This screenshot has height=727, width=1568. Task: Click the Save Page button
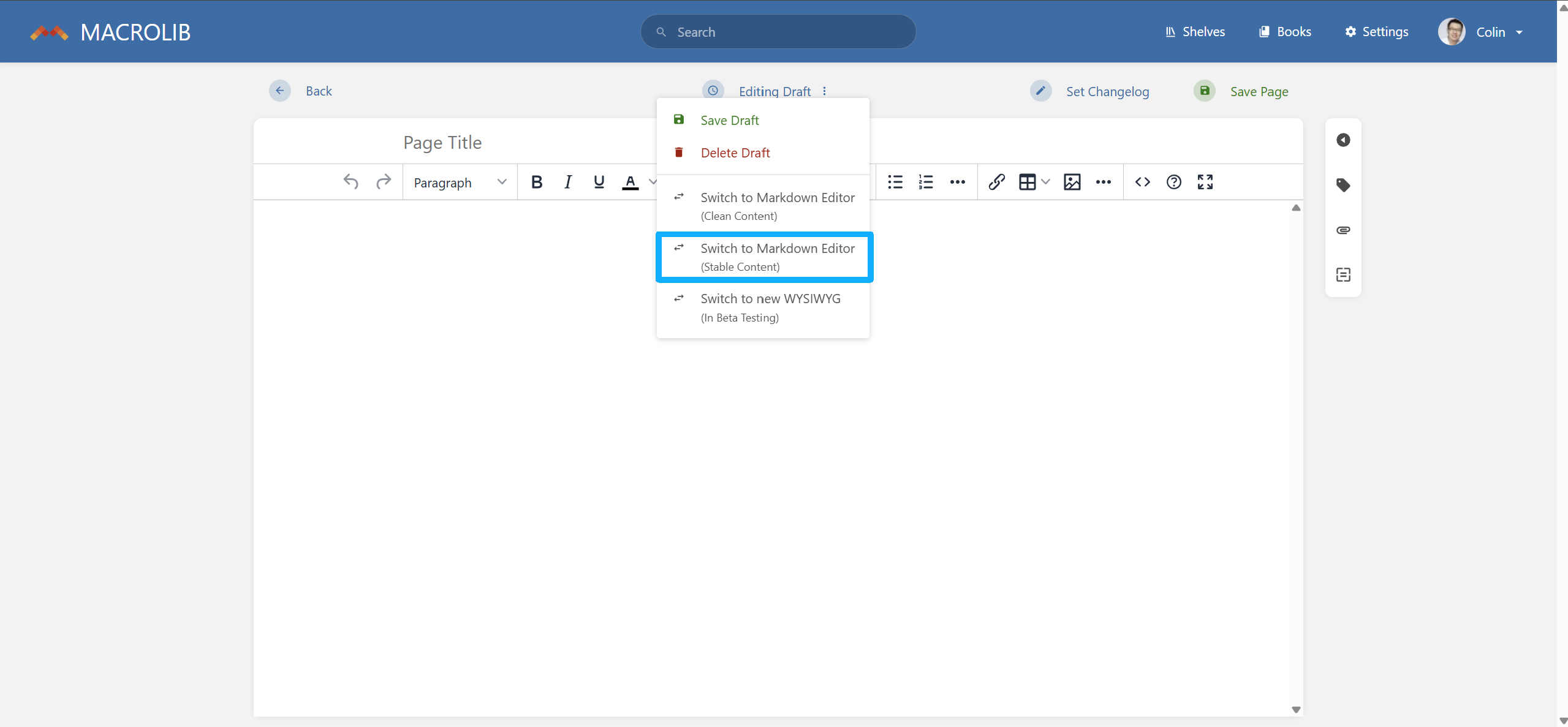pos(1258,92)
